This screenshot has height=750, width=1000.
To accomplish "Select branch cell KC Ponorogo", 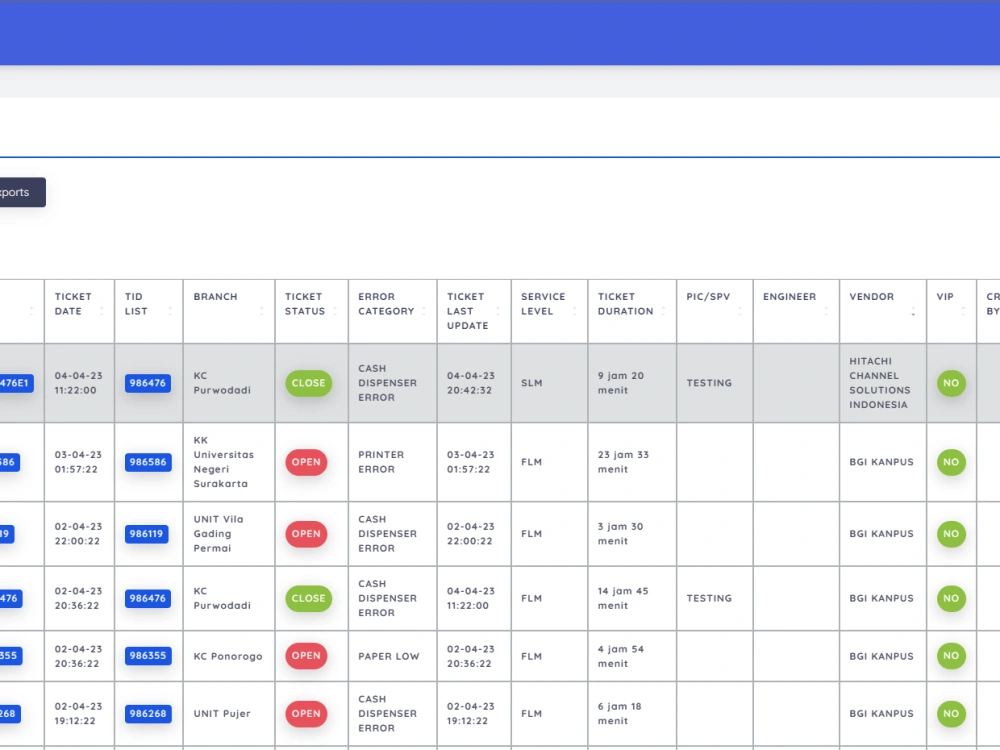I will (x=228, y=656).
